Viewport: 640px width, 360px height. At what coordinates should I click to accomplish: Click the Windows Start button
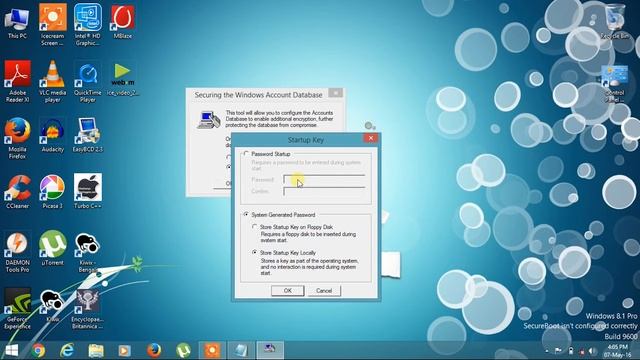[x=12, y=350]
